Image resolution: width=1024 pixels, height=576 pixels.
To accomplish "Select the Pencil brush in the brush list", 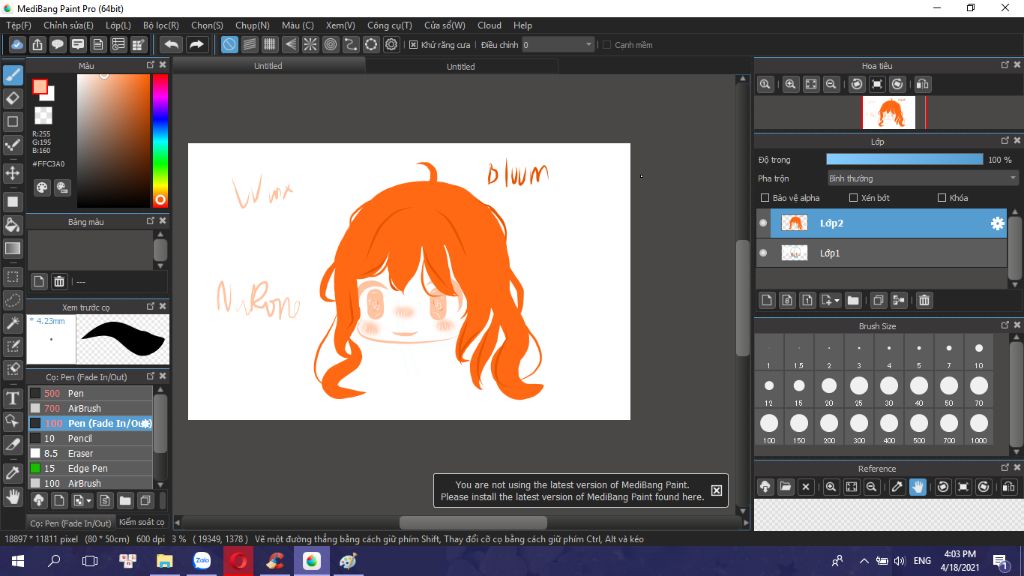I will click(90, 438).
